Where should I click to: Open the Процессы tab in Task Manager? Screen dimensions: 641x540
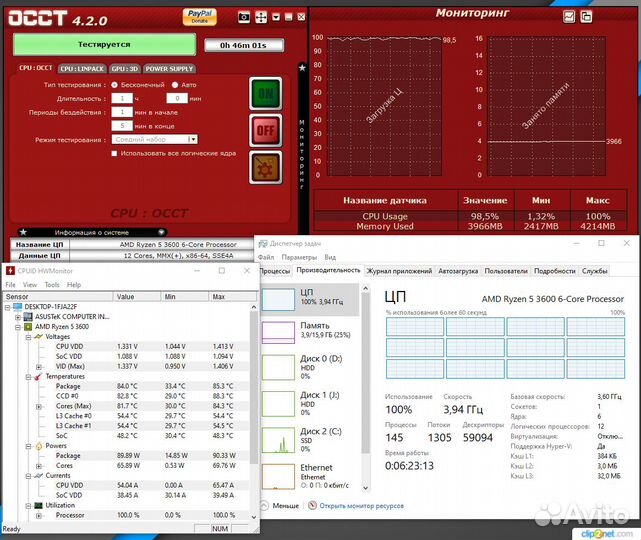(275, 271)
